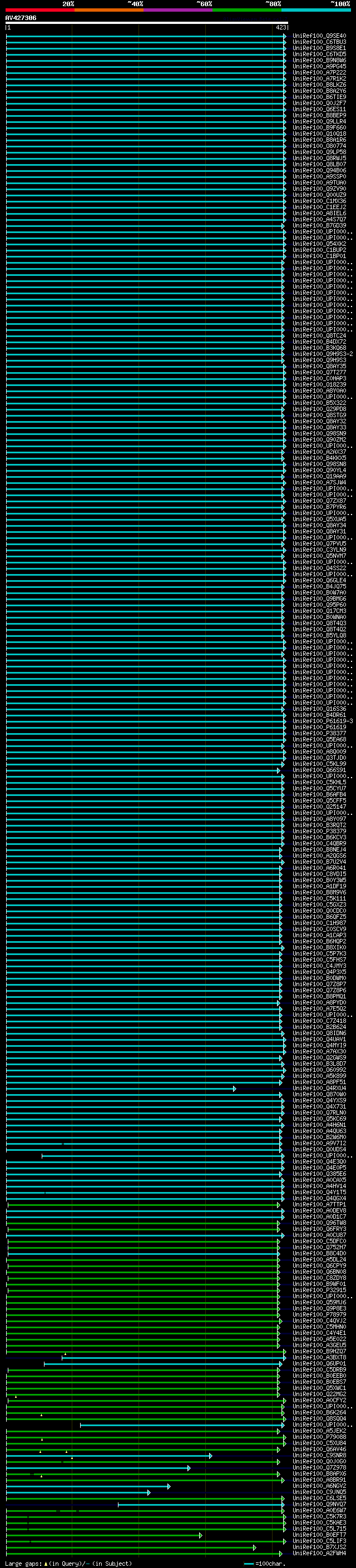The image size is (356, 1568).
Task: Open hit UniRef100_B6HQP2
Action: pyautogui.click(x=319, y=941)
